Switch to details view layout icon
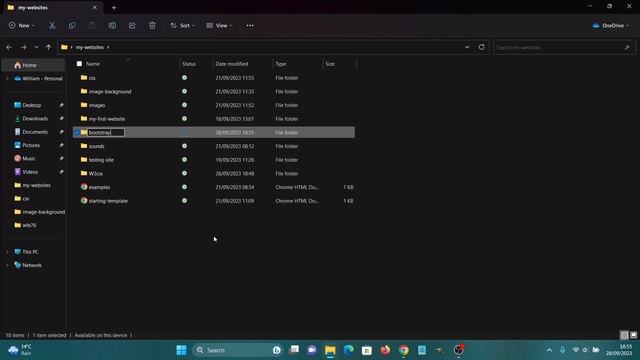The height and width of the screenshot is (360, 640). (624, 335)
